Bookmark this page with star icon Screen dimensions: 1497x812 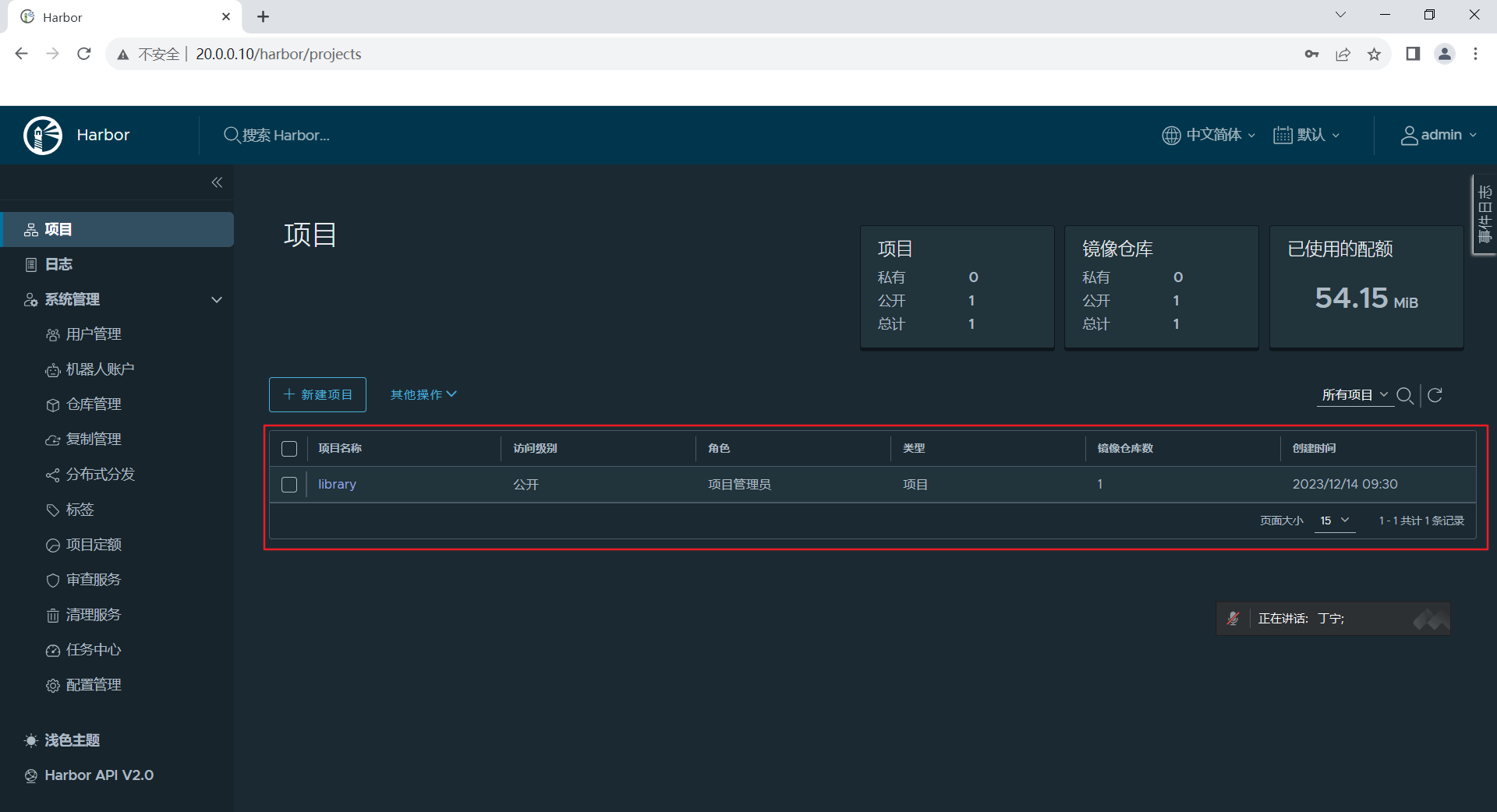(1374, 54)
